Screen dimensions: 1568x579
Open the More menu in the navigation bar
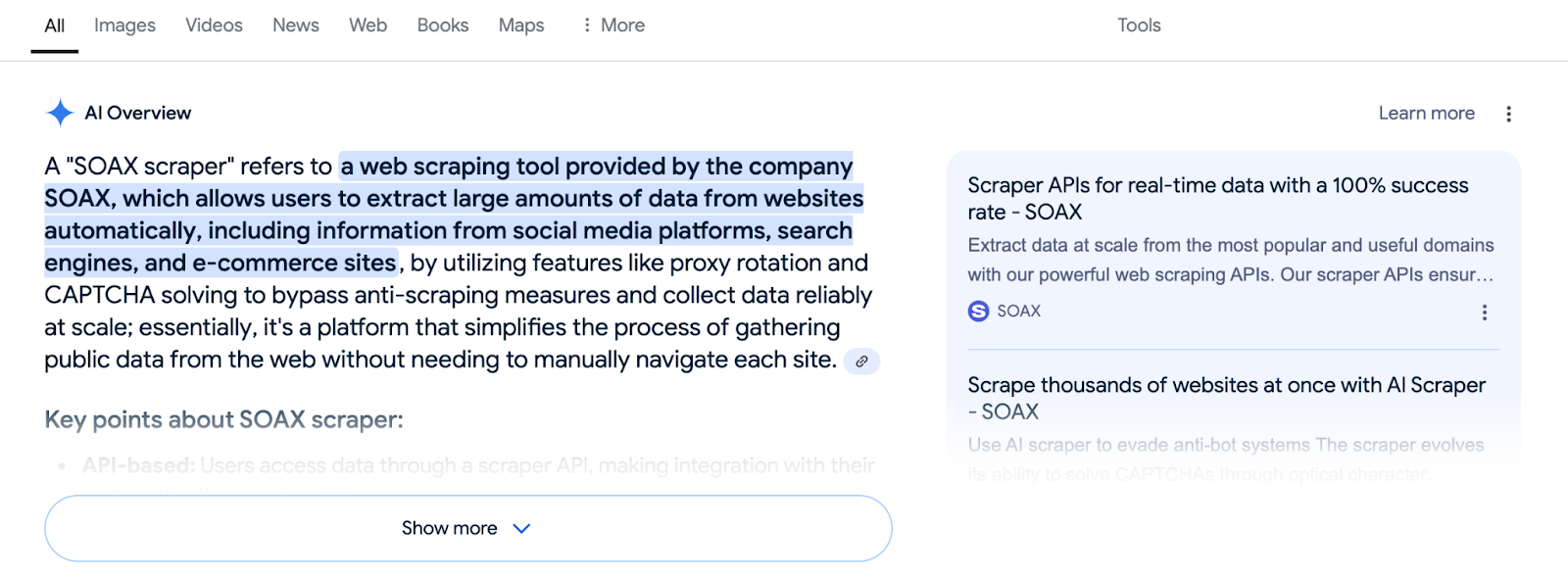click(612, 24)
